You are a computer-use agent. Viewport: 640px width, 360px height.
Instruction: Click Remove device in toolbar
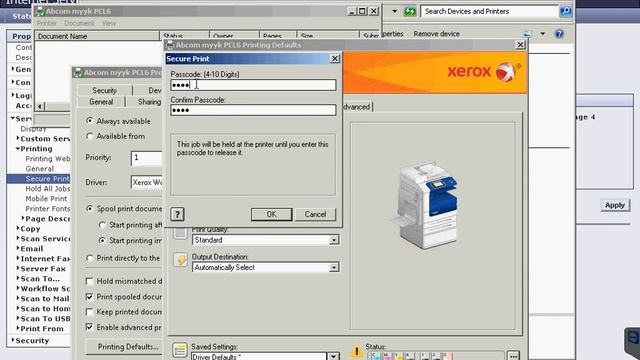pyautogui.click(x=436, y=34)
